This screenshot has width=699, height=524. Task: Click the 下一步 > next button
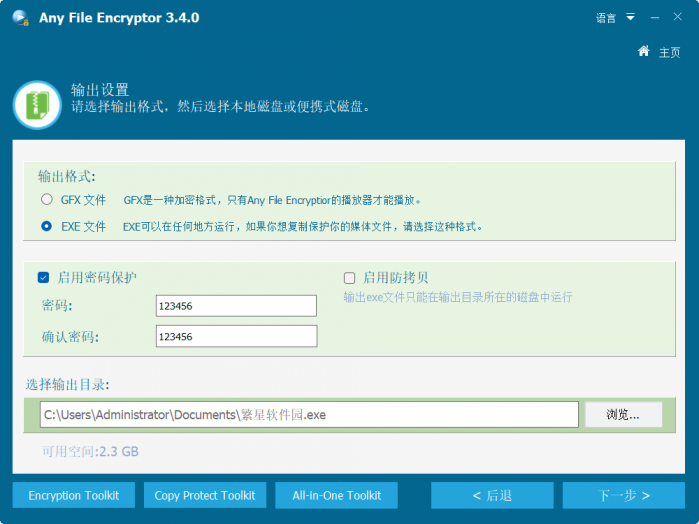pos(624,495)
